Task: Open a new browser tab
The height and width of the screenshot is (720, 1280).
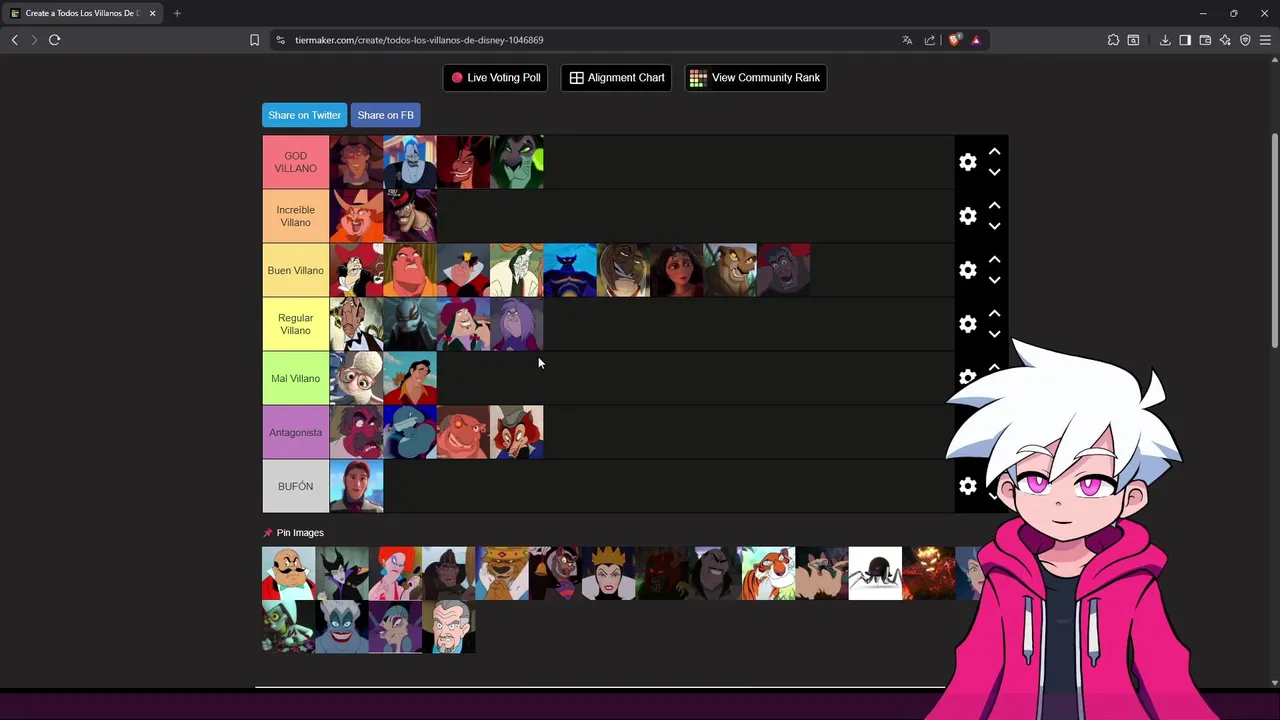Action: 177,13
